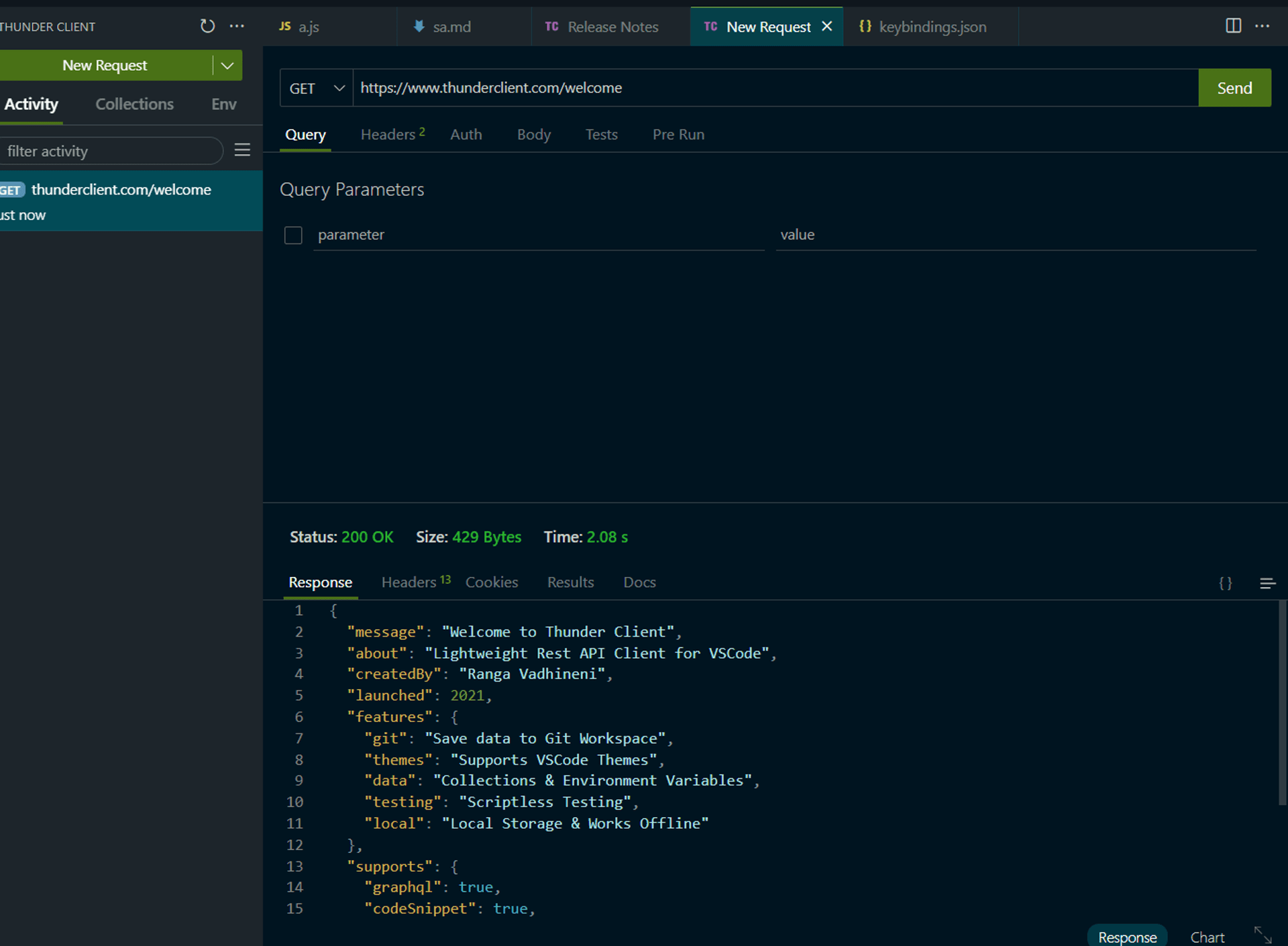Click "Scriptless Testing" value on line 10

pos(545,802)
